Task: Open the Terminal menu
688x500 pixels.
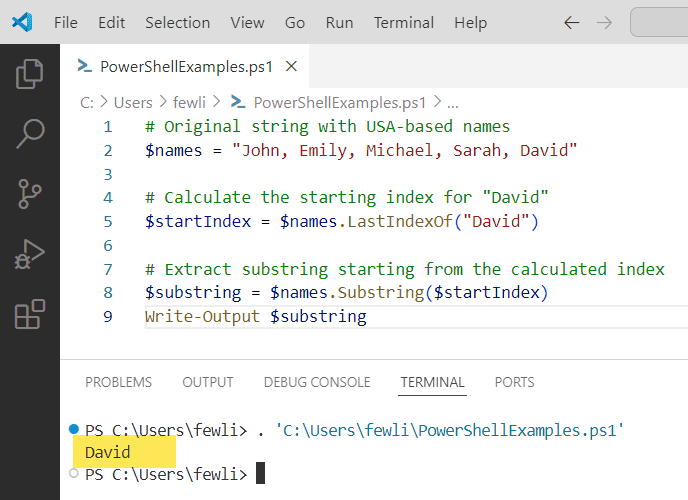Action: (x=404, y=22)
